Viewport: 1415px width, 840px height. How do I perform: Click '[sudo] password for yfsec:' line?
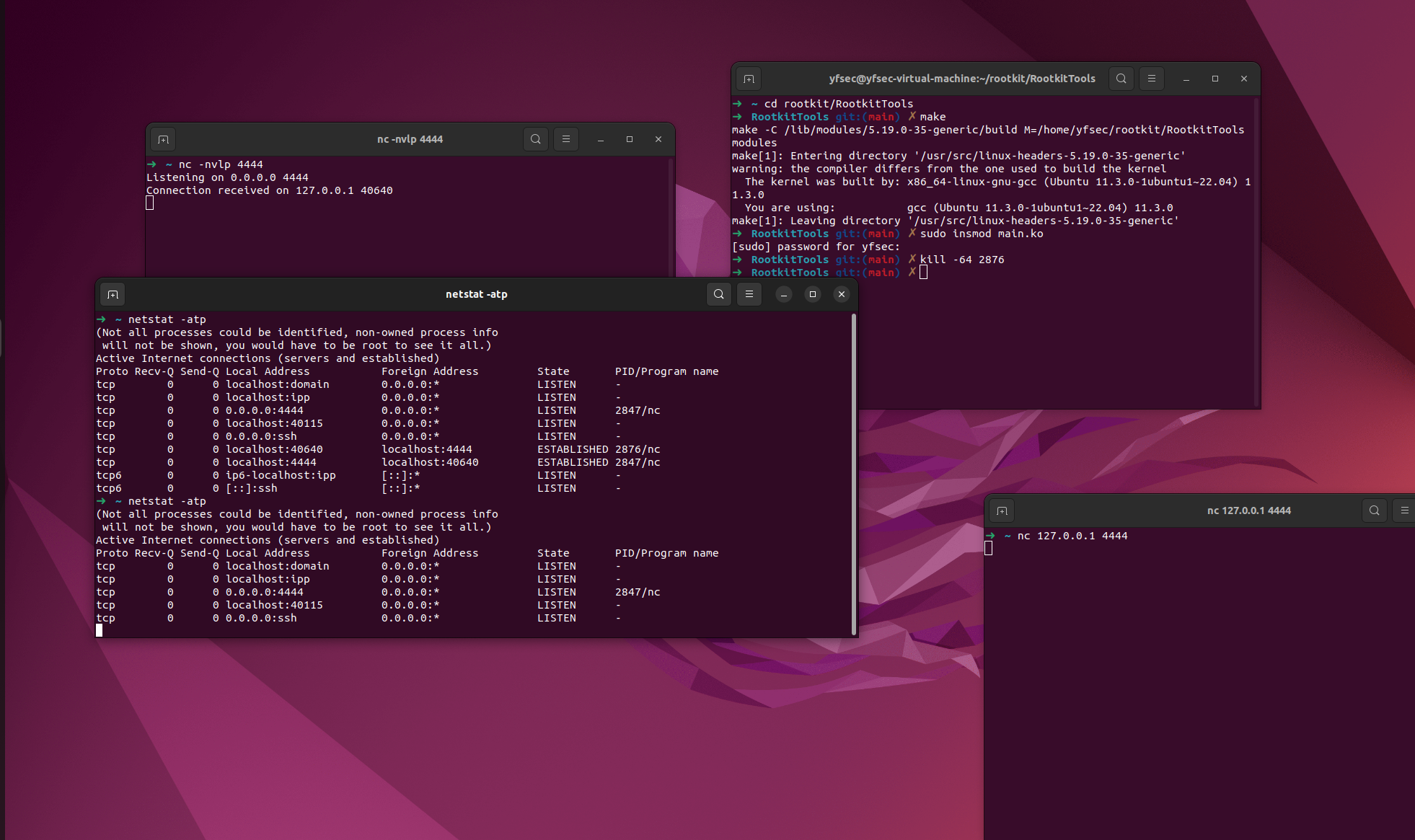[x=816, y=247]
